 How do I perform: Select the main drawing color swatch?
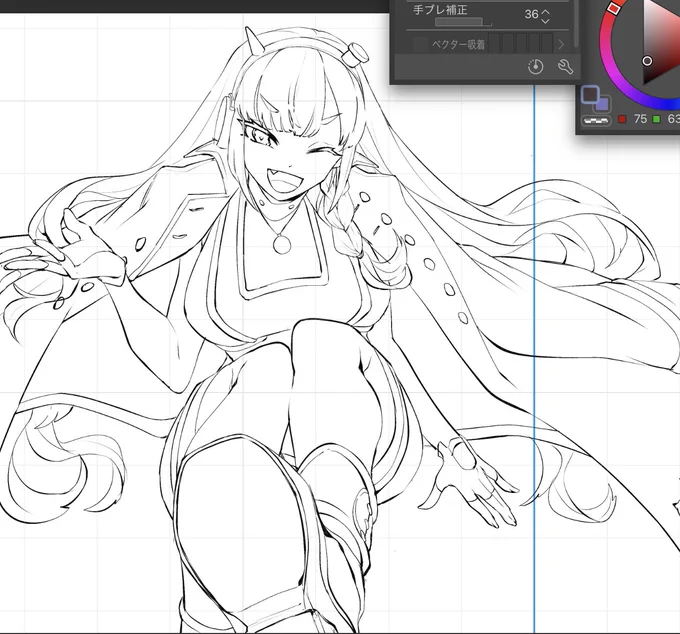590,94
